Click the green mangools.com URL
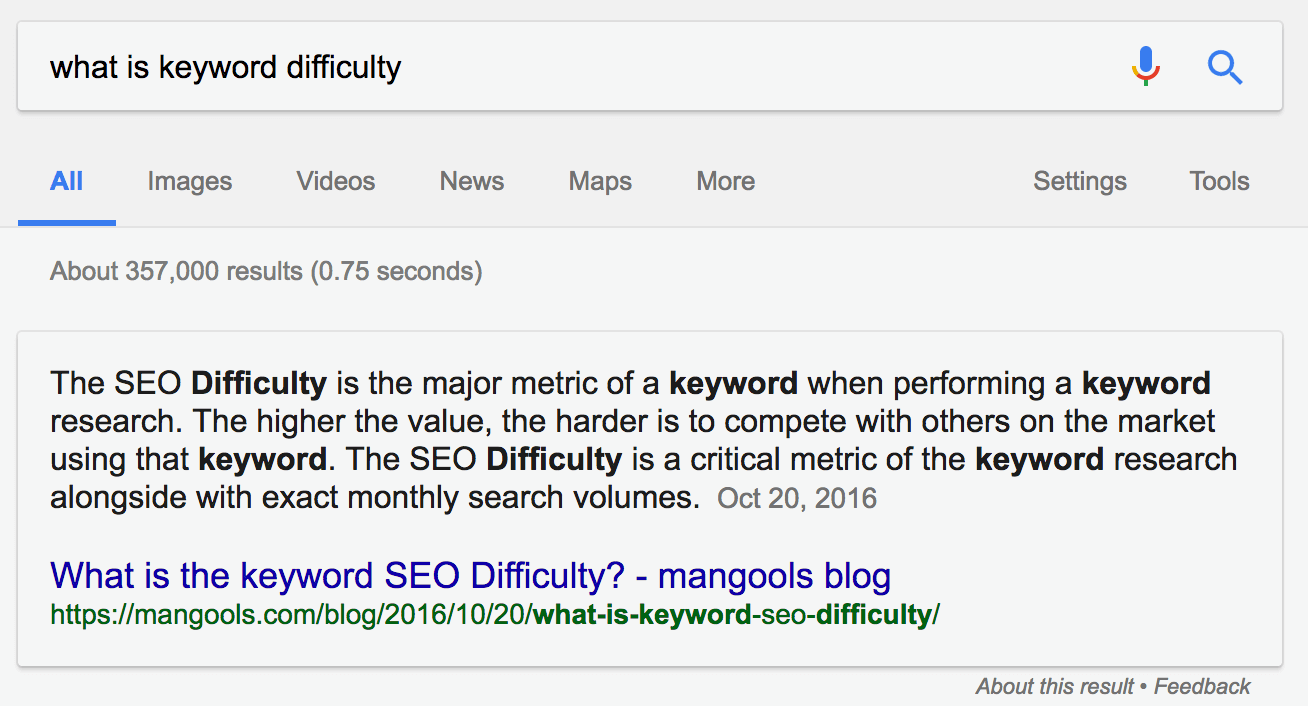 pyautogui.click(x=495, y=614)
